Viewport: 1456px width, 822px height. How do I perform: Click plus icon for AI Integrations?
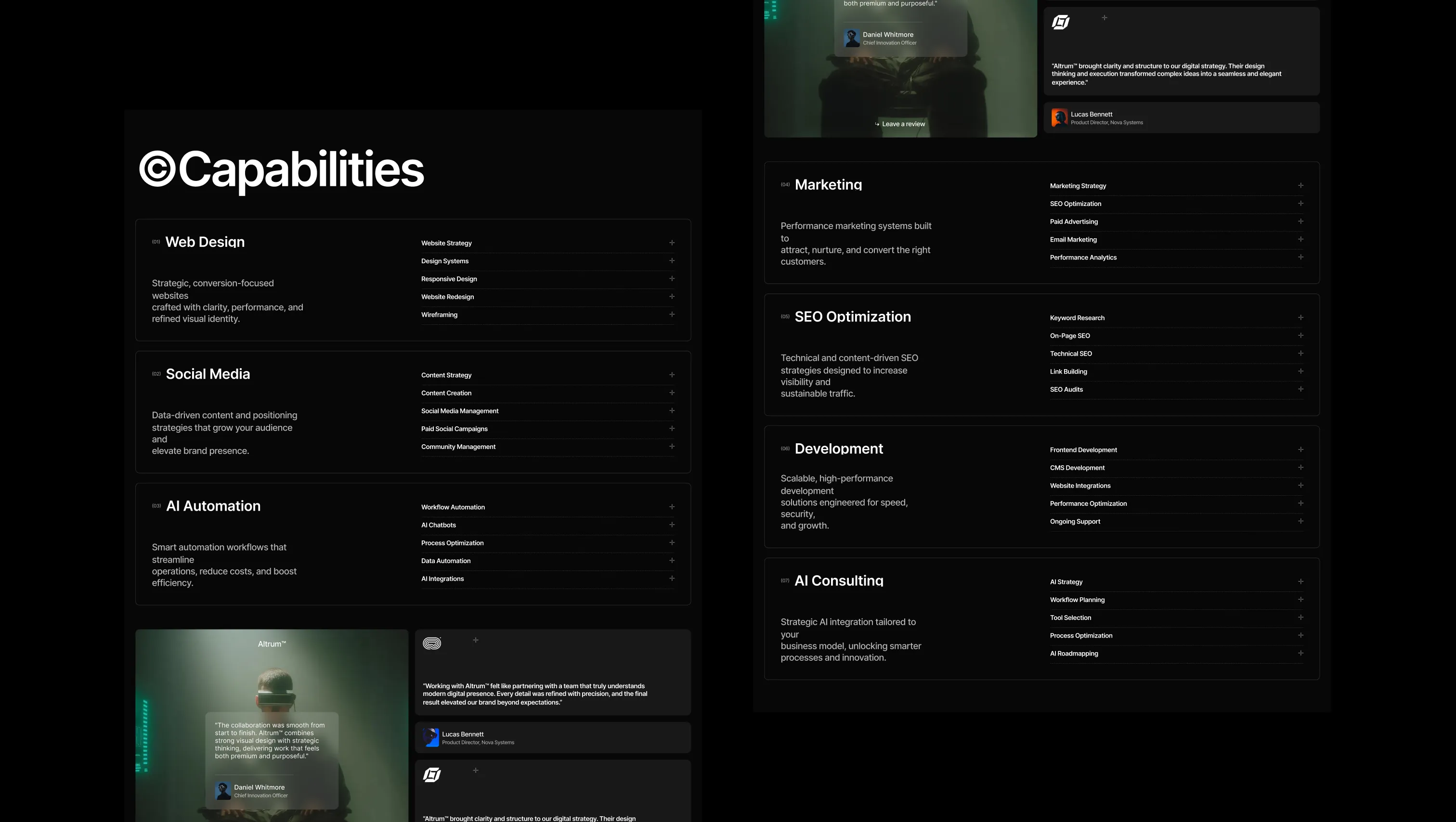coord(672,578)
